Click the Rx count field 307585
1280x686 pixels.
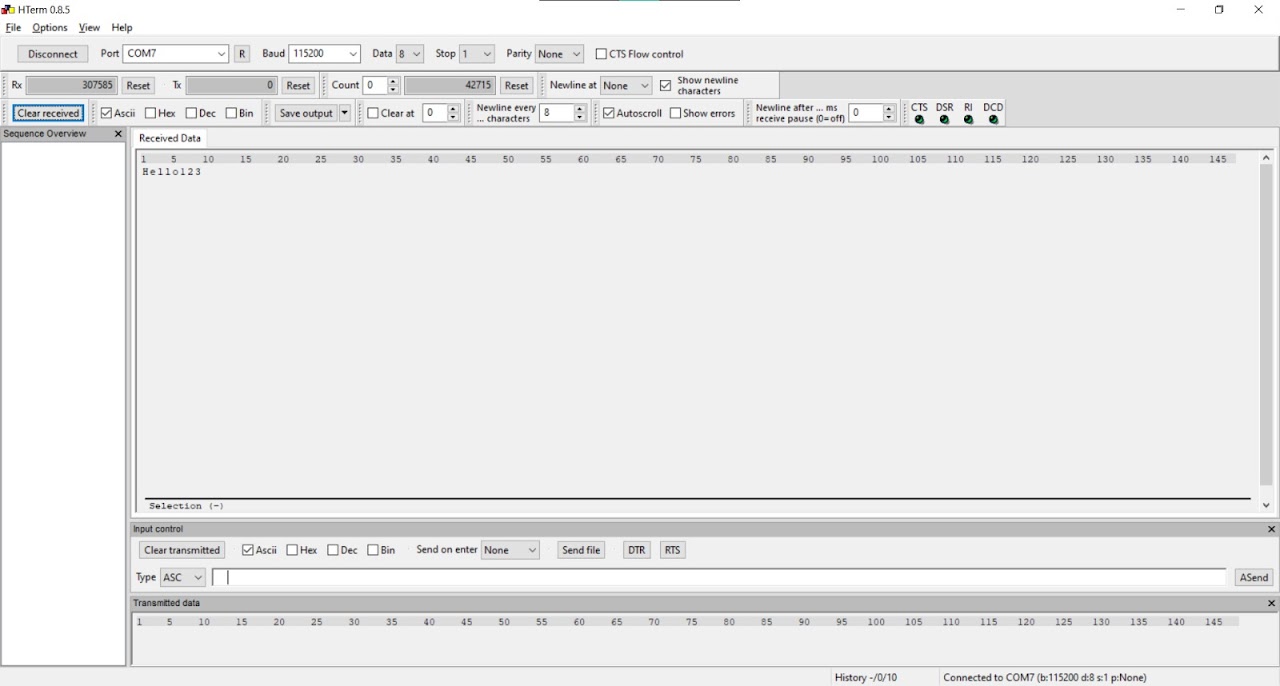click(x=72, y=85)
